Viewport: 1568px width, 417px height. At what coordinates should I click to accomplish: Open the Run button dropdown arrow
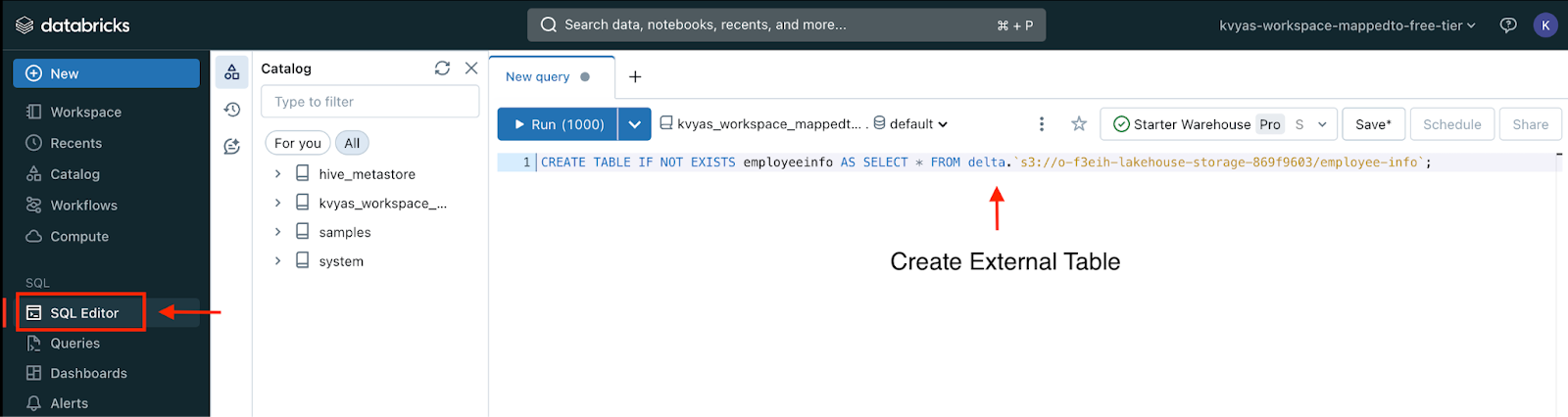point(635,124)
